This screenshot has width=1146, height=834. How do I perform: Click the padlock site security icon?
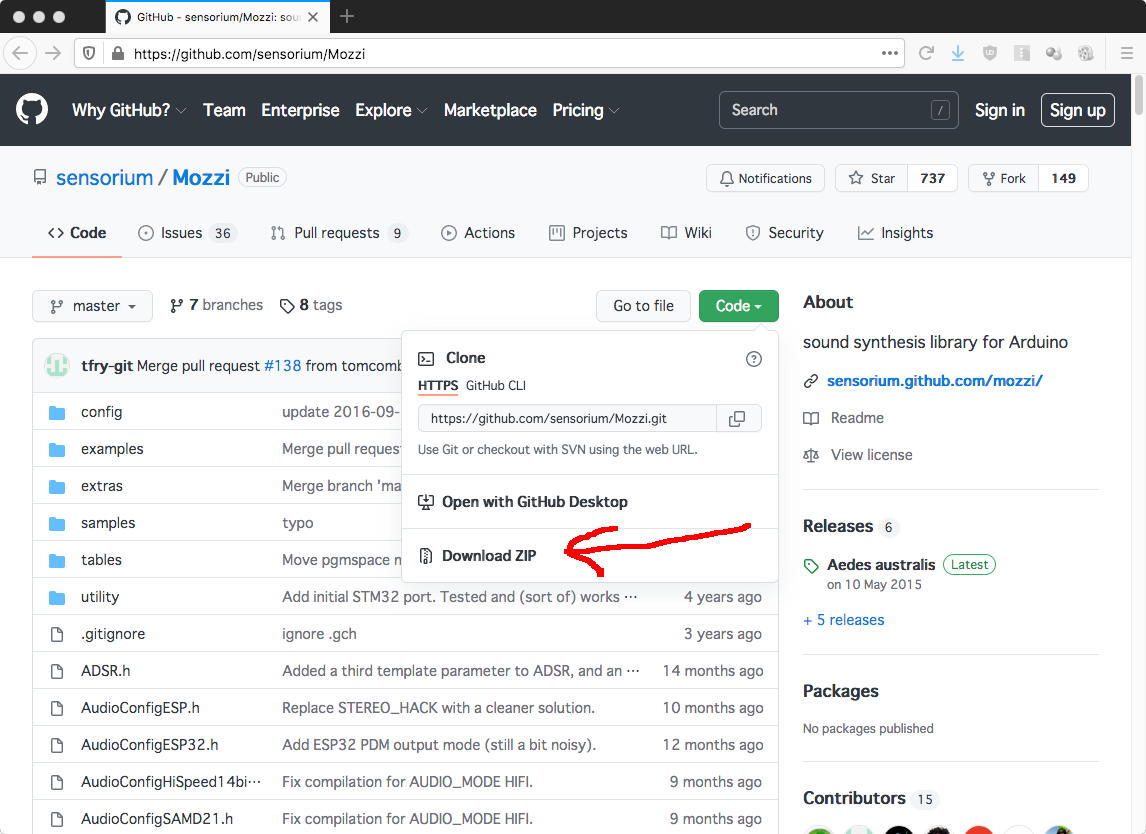point(117,53)
